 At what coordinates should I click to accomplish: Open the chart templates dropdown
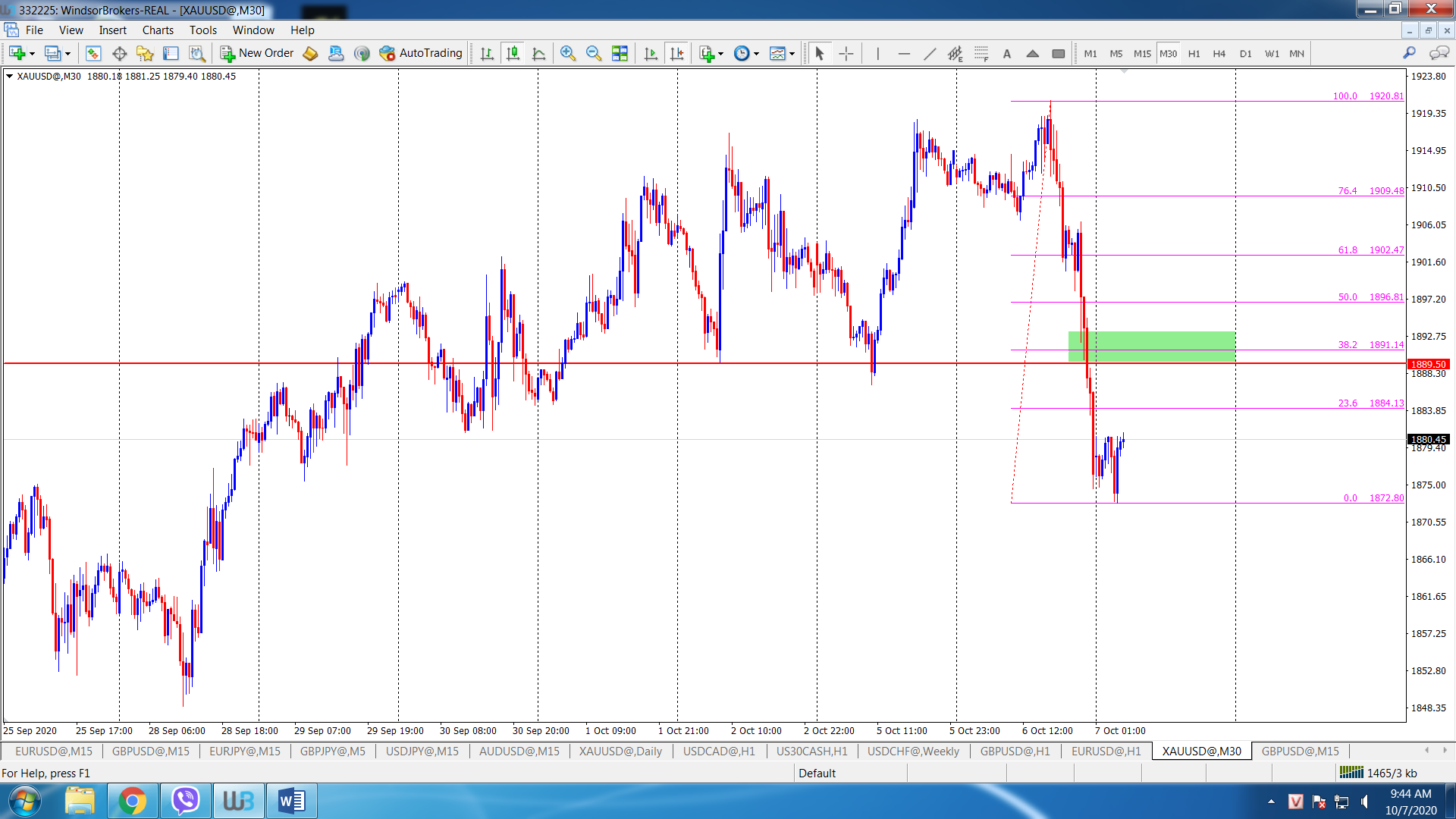click(x=782, y=53)
